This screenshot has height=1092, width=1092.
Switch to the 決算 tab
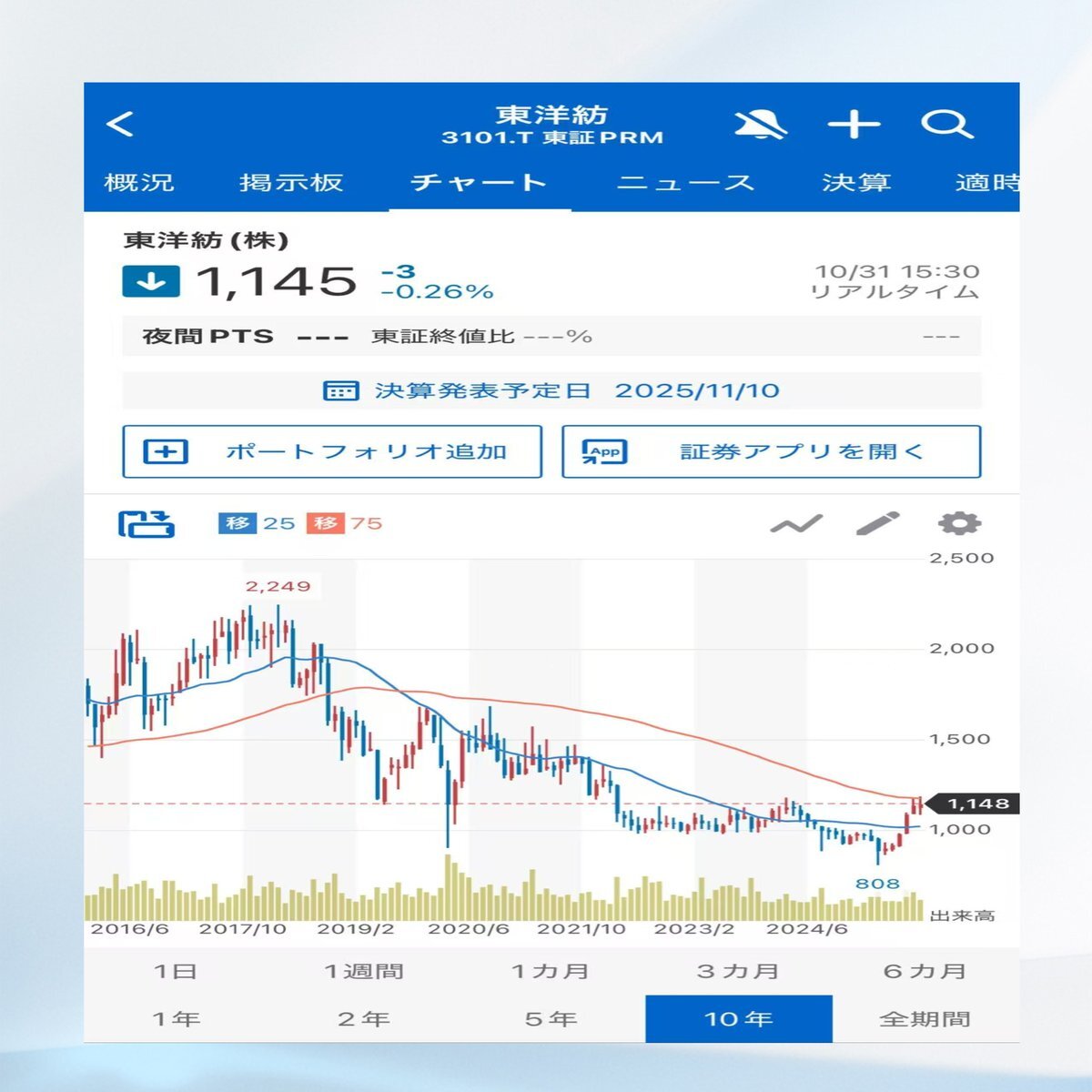click(855, 182)
